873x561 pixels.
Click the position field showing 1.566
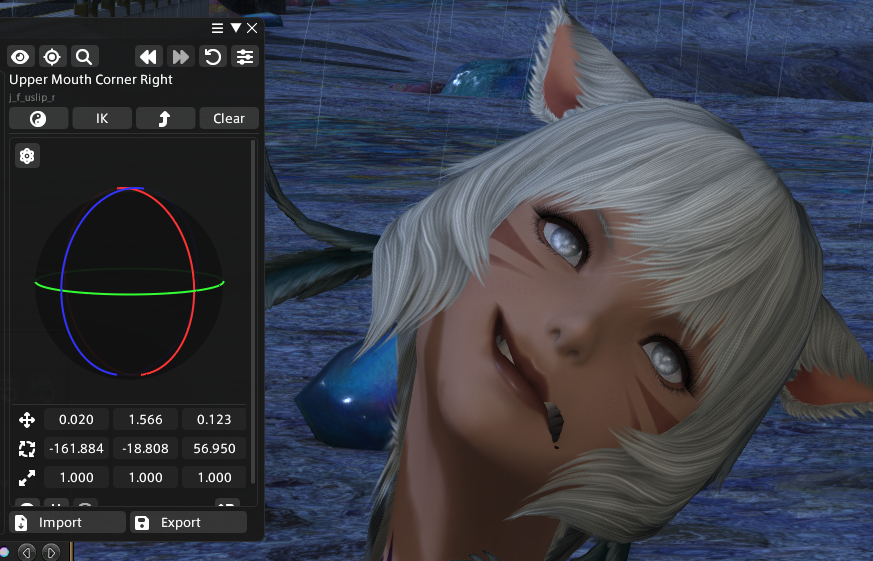click(x=145, y=420)
